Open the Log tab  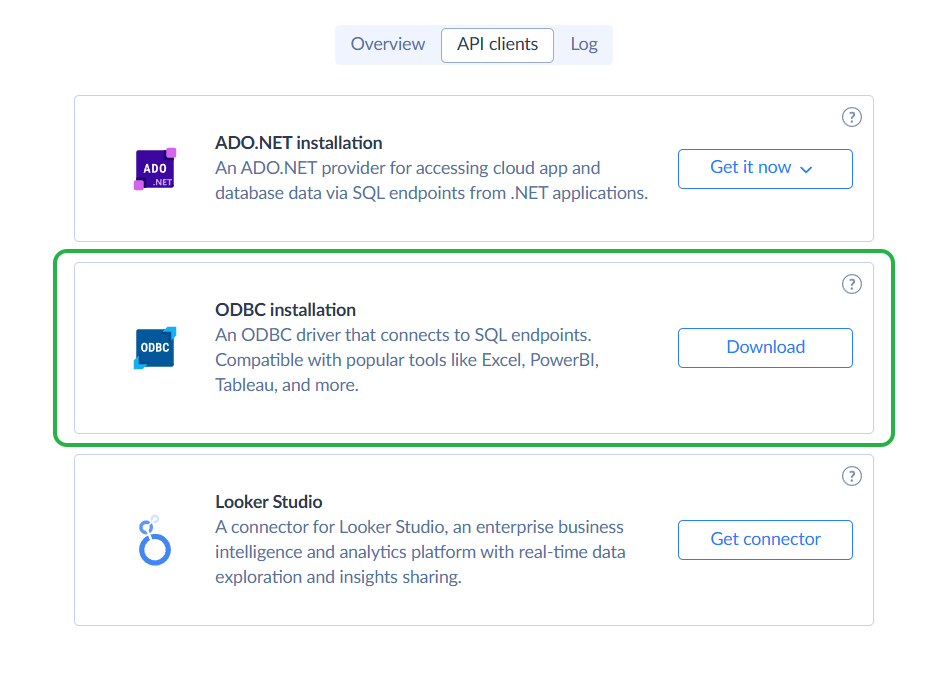583,44
